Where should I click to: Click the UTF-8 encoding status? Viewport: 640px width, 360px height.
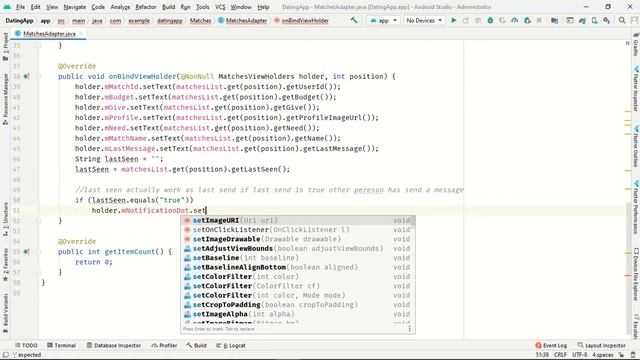click(x=580, y=355)
